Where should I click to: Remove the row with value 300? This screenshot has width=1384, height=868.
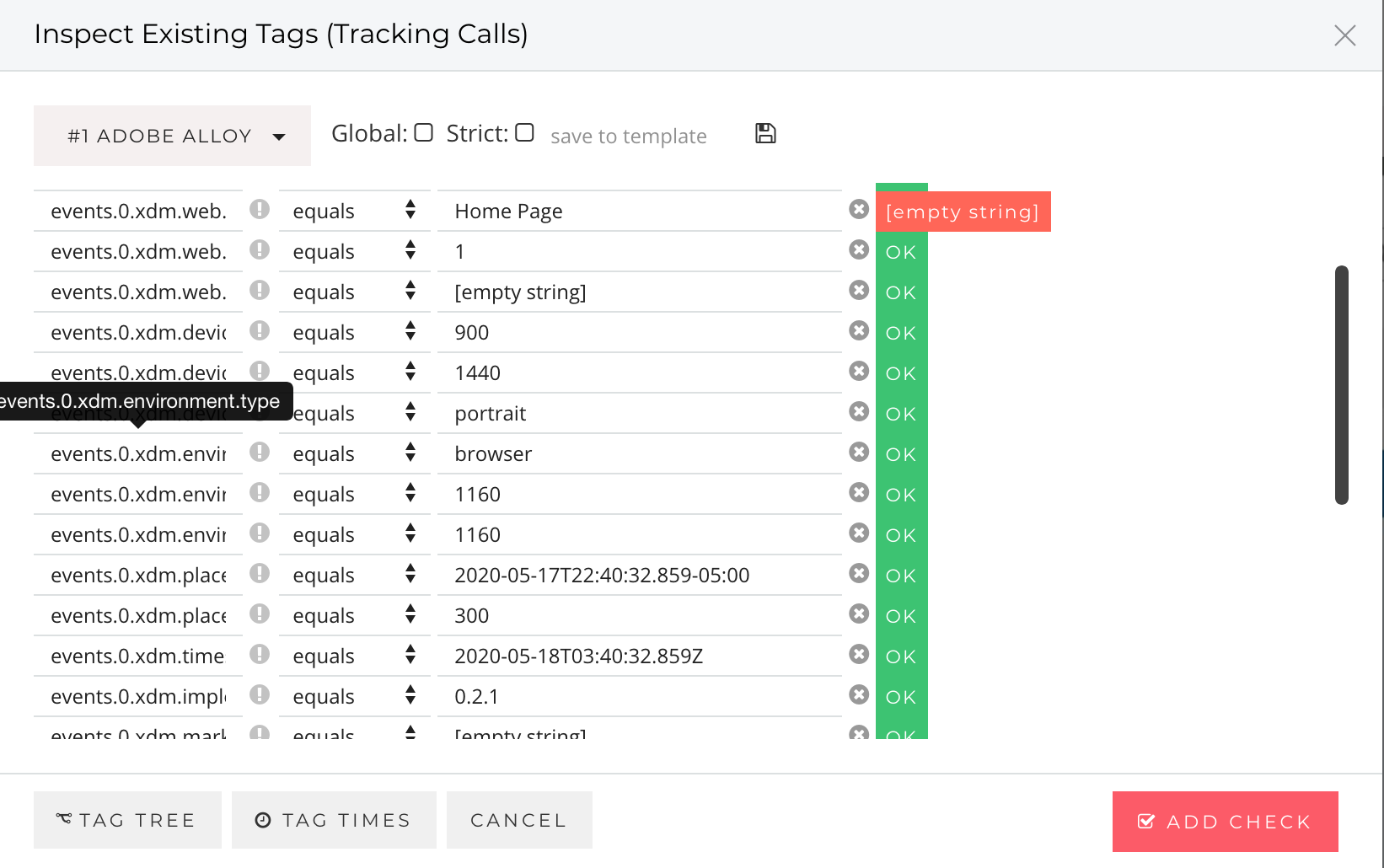(859, 613)
